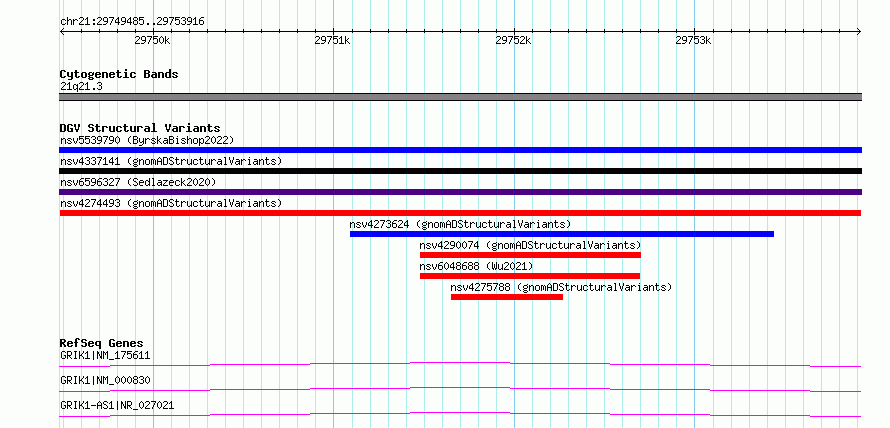
Task: Open the nsv4337141 (gnomADStructuralVariants) label
Action: point(171,161)
